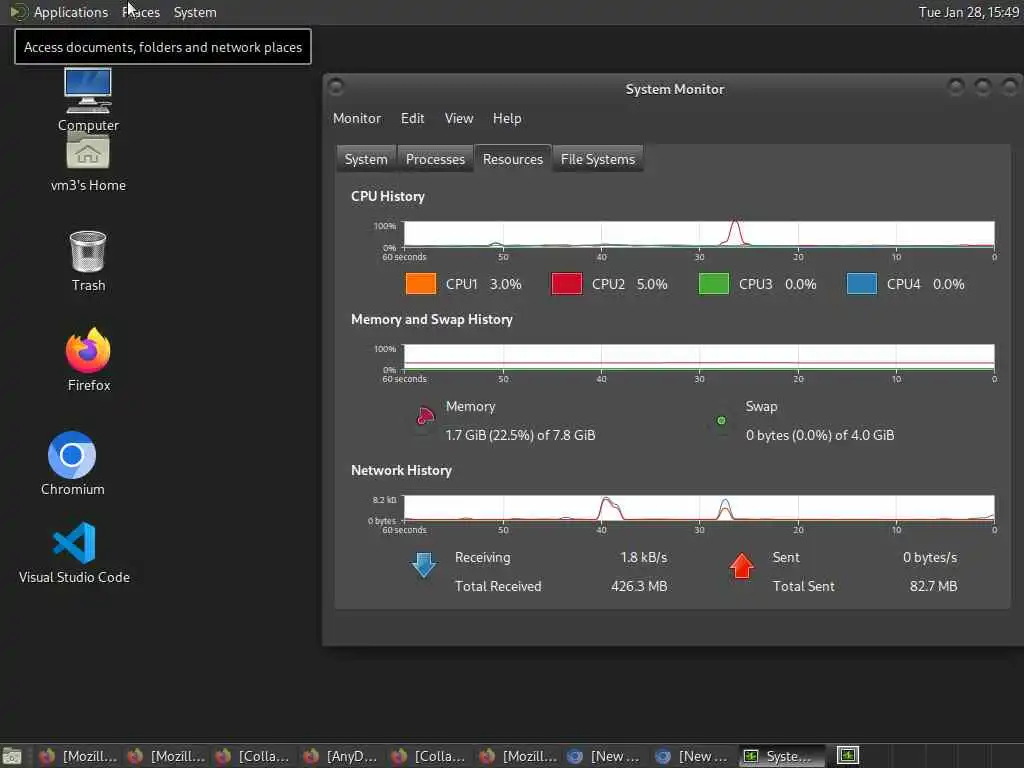
Task: Click the green Swap color icon
Action: (722, 421)
